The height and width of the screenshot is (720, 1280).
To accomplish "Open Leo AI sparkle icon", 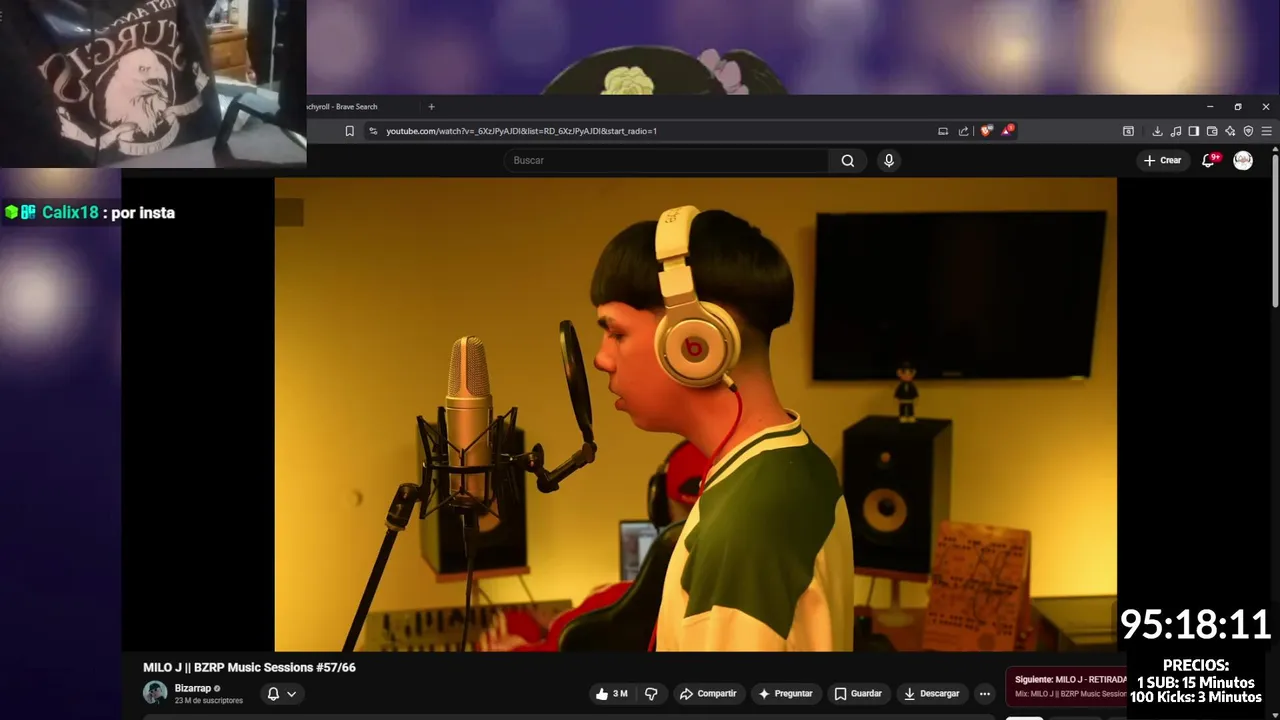I will pyautogui.click(x=1230, y=131).
